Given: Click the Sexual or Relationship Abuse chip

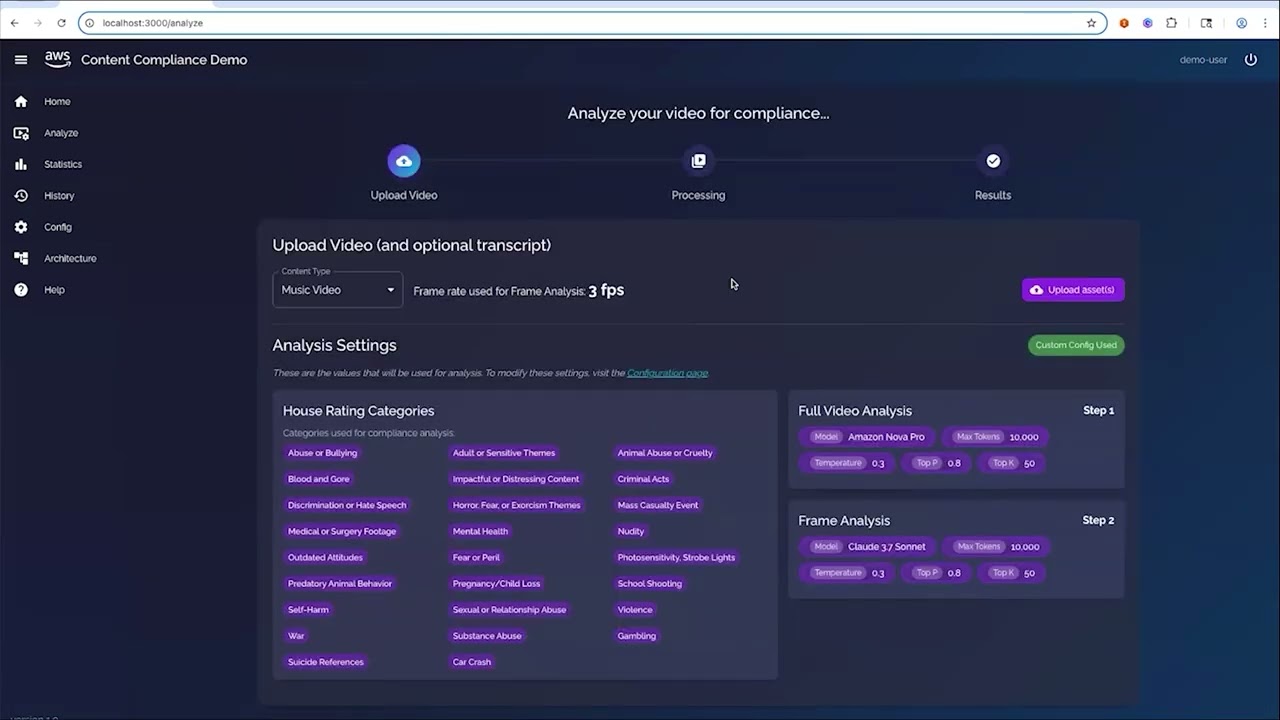Looking at the screenshot, I should 509,609.
